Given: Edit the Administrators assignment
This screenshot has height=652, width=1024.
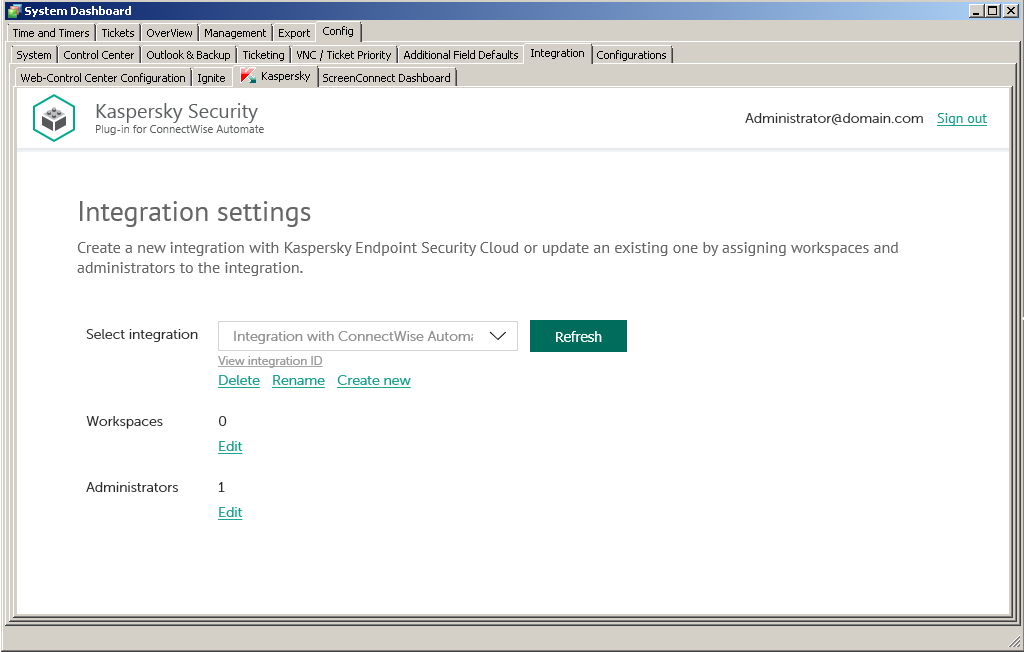Looking at the screenshot, I should [x=230, y=512].
